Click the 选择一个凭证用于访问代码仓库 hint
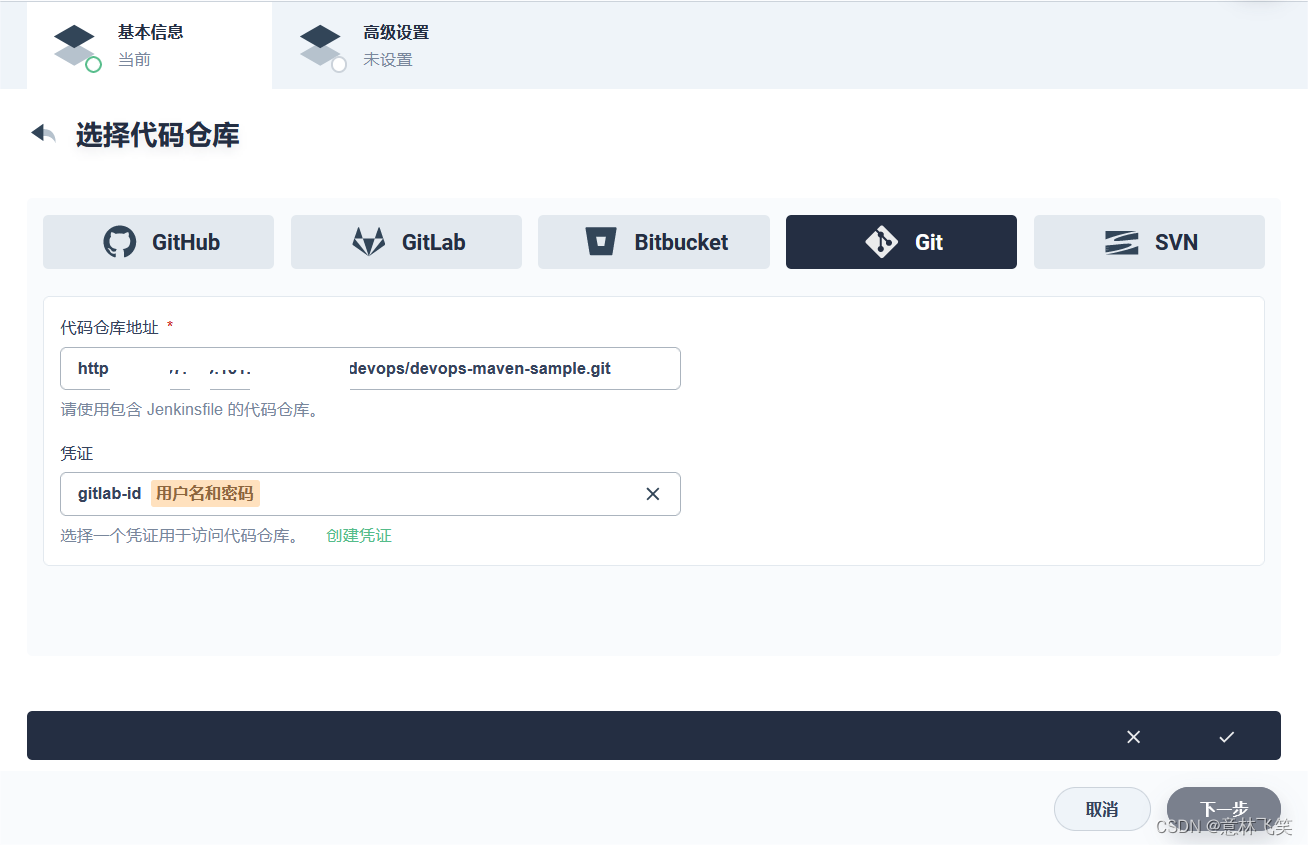The height and width of the screenshot is (845, 1308). pyautogui.click(x=179, y=536)
